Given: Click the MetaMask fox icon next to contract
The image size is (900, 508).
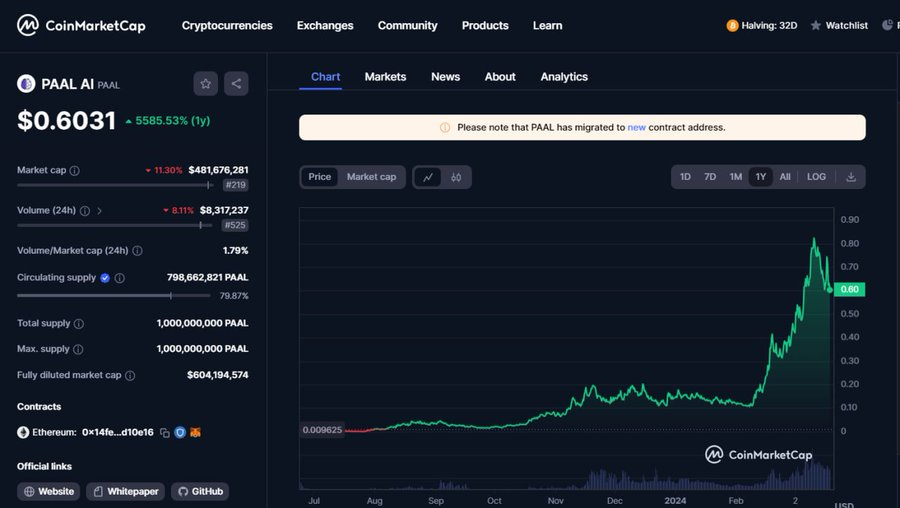Looking at the screenshot, I should (x=196, y=432).
